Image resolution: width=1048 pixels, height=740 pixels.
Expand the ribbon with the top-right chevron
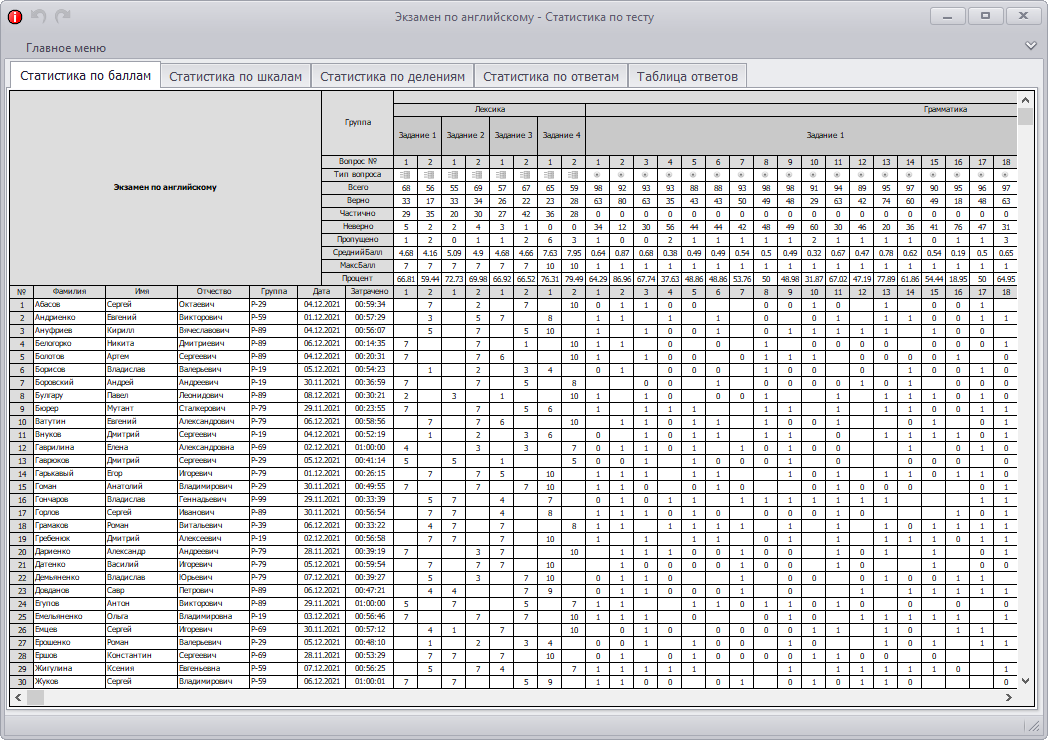1030,45
